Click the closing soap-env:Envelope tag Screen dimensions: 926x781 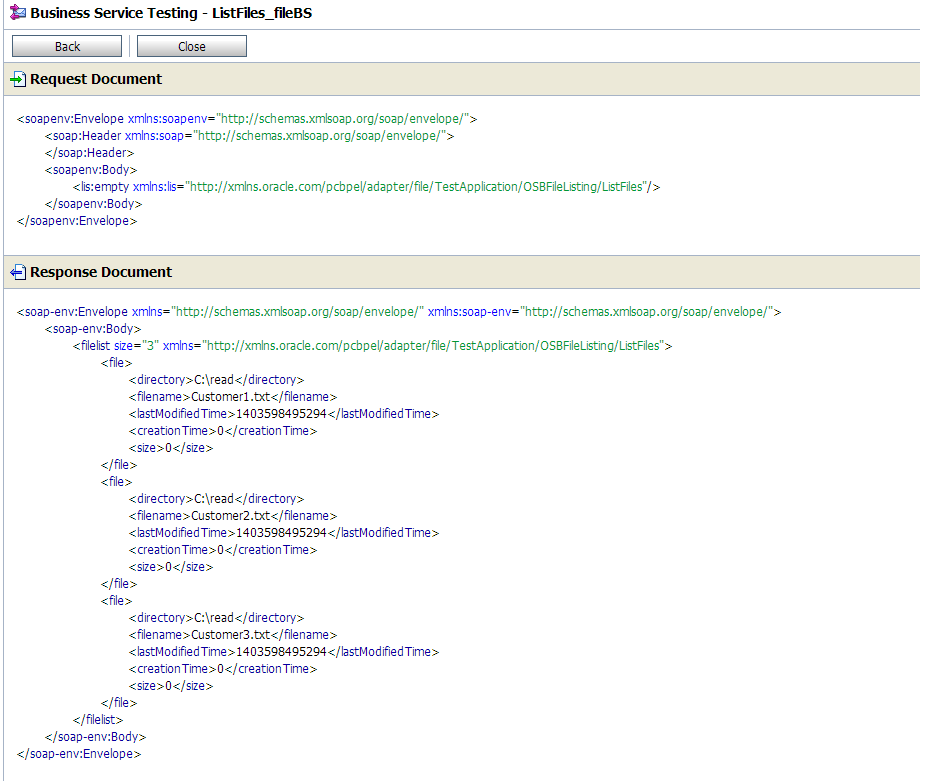[x=79, y=754]
